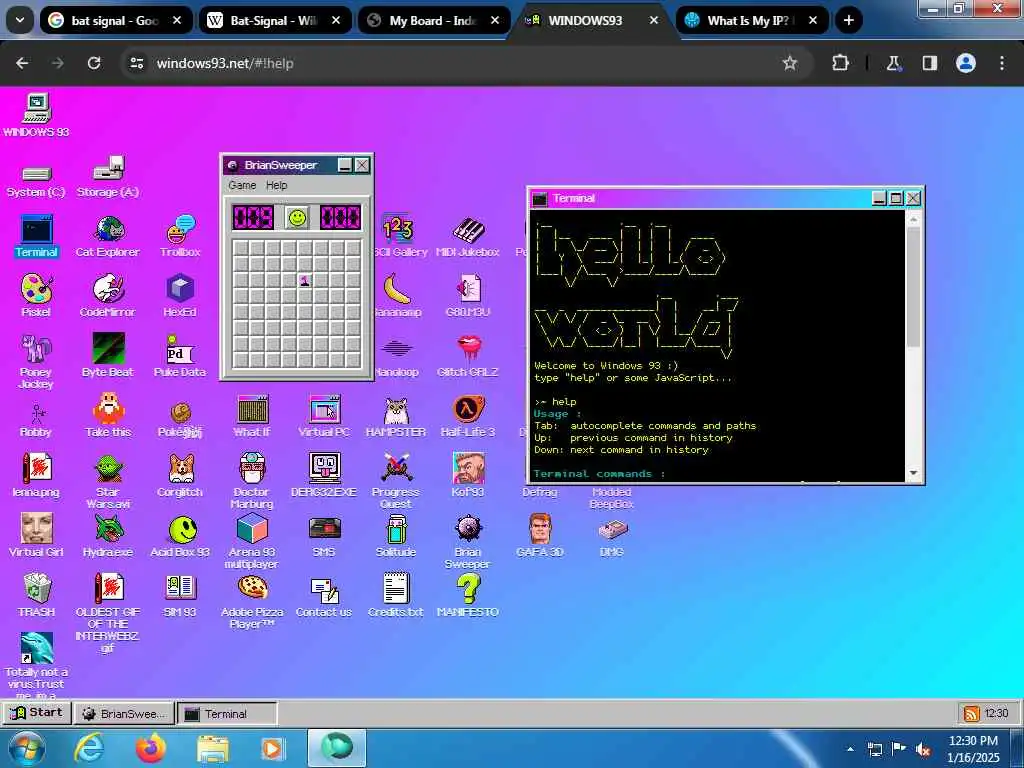Open the Contact us icon
Image resolution: width=1024 pixels, height=768 pixels.
click(324, 596)
